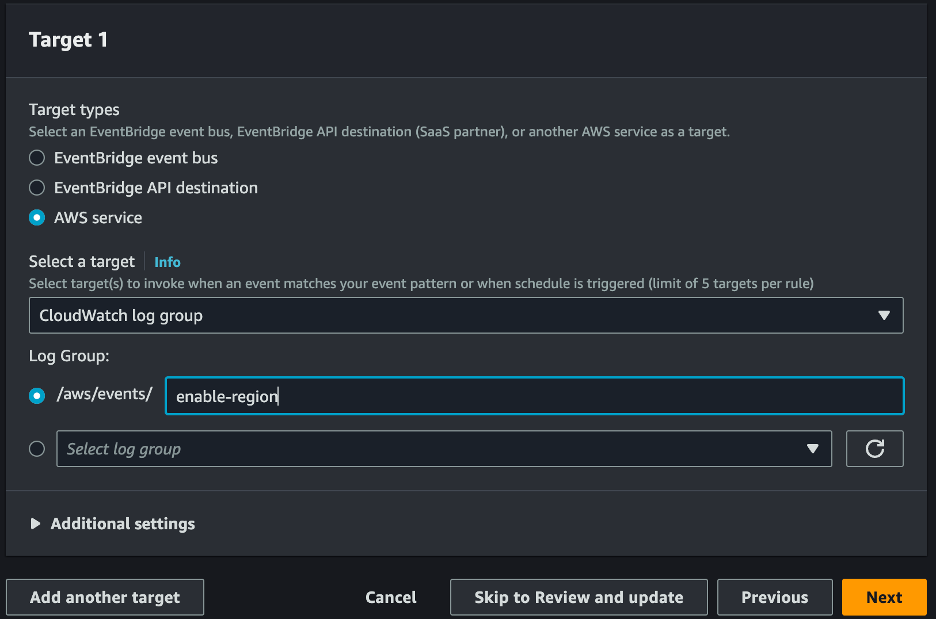Screen dimensions: 936x620
Task: Refresh the log group list
Action: click(x=874, y=448)
